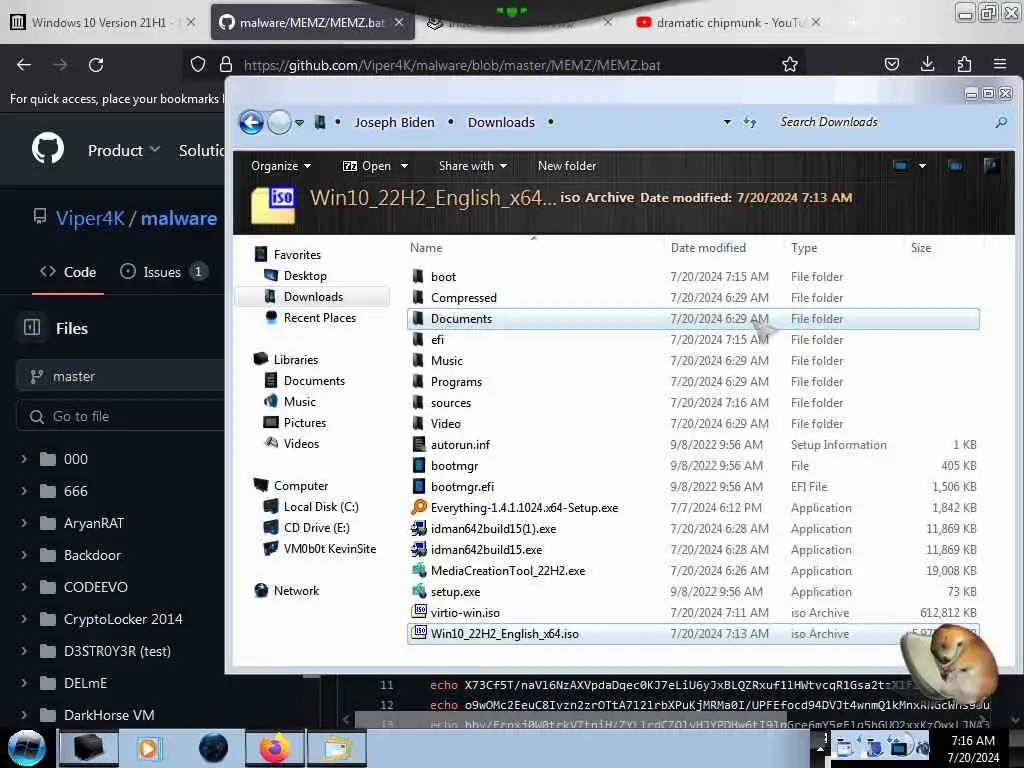Viewport: 1024px width, 768px height.
Task: Click New folder in the toolbar
Action: coord(567,166)
